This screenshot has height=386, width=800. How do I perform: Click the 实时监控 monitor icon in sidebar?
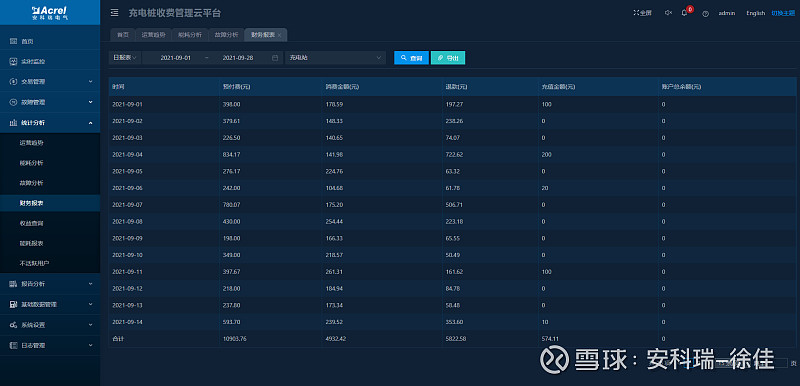[x=14, y=61]
